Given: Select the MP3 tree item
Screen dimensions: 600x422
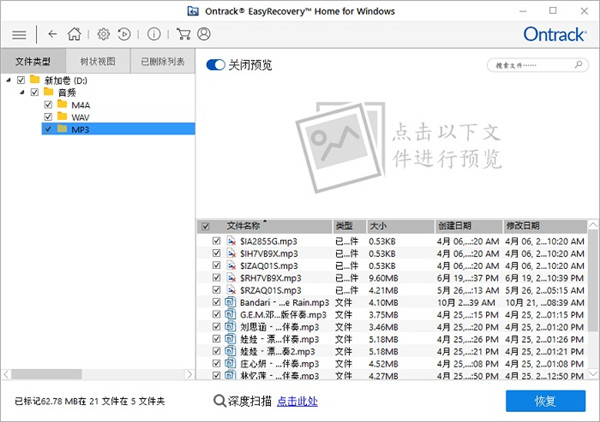Looking at the screenshot, I should 118,129.
